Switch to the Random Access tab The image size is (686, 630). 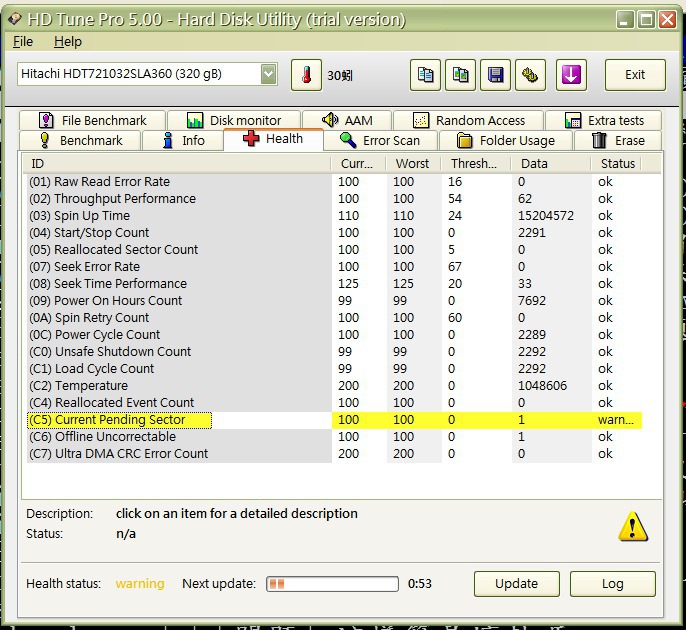(x=469, y=120)
